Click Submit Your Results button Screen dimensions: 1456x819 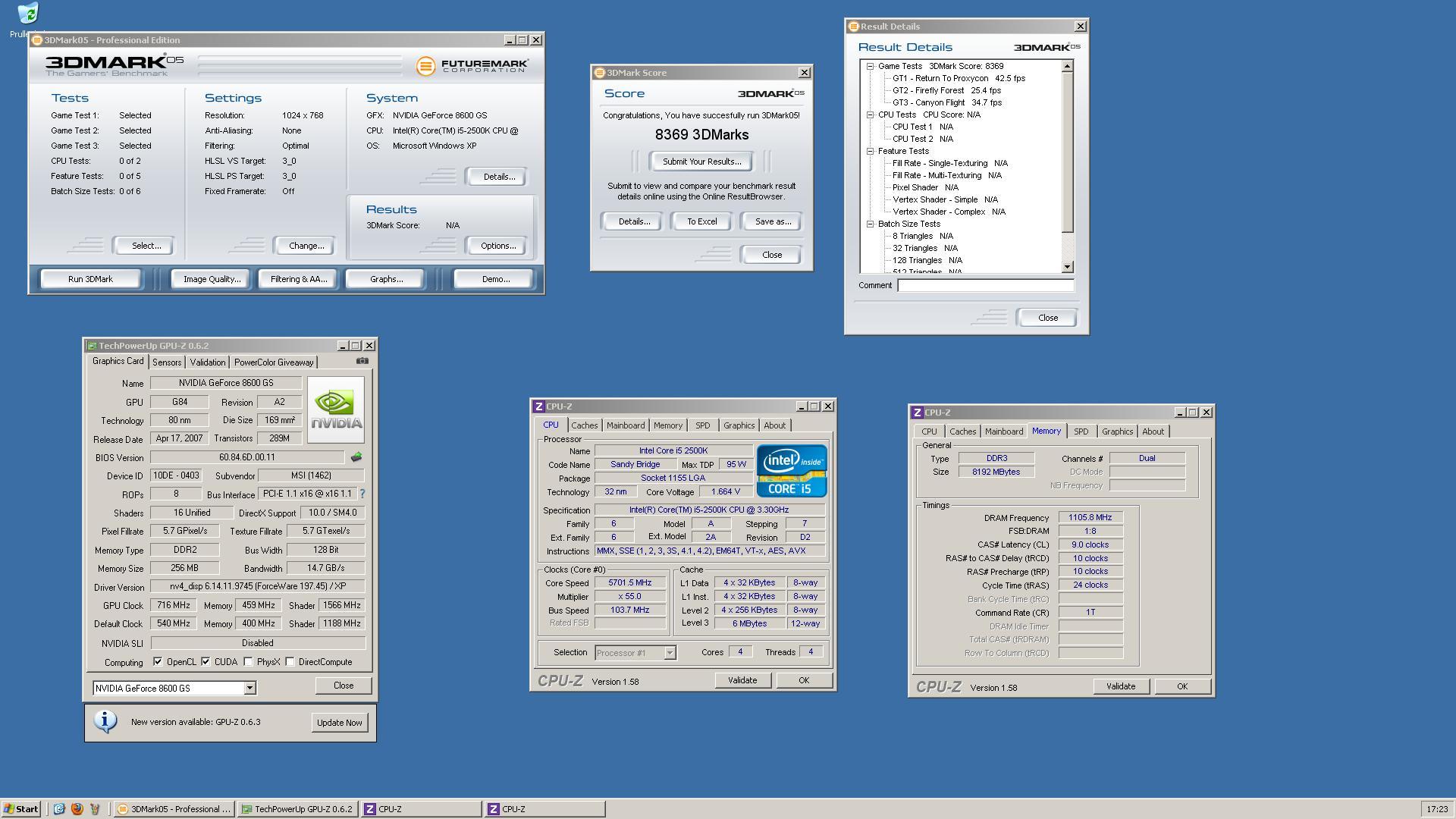(701, 162)
